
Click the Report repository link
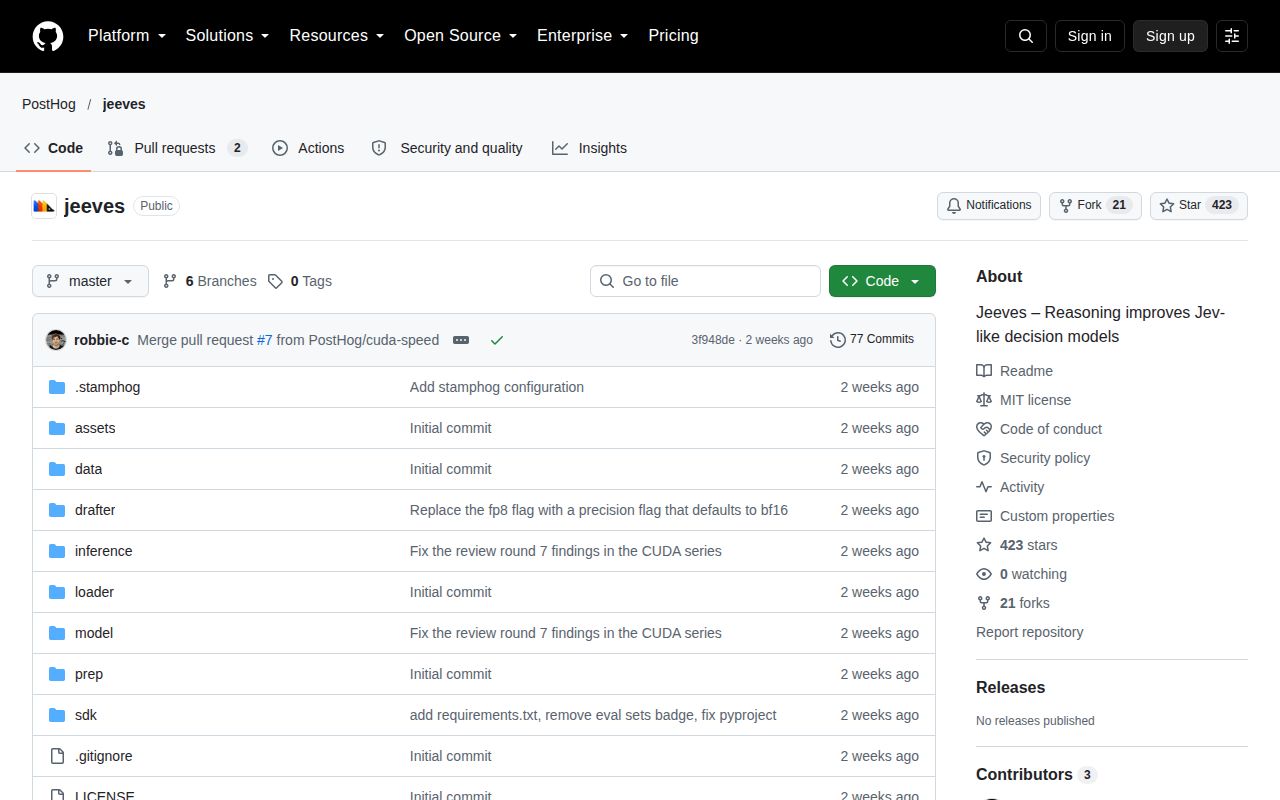point(1030,632)
